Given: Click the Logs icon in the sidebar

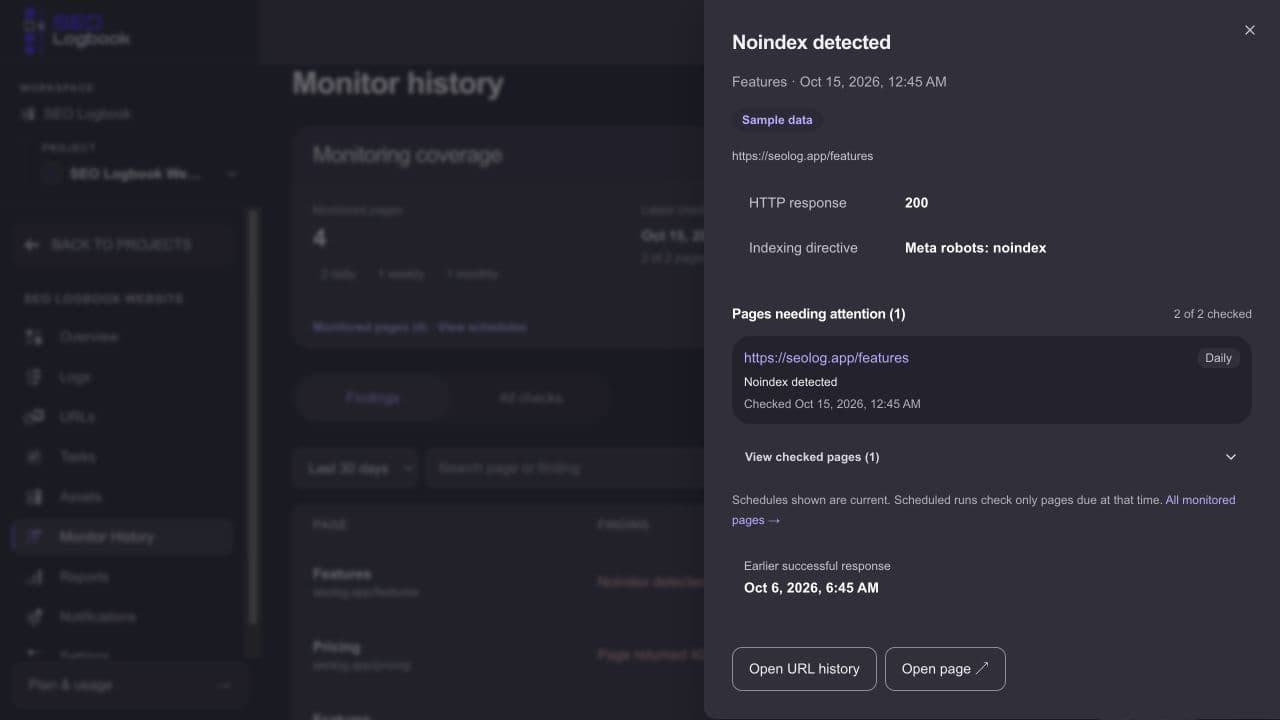Looking at the screenshot, I should (x=34, y=377).
